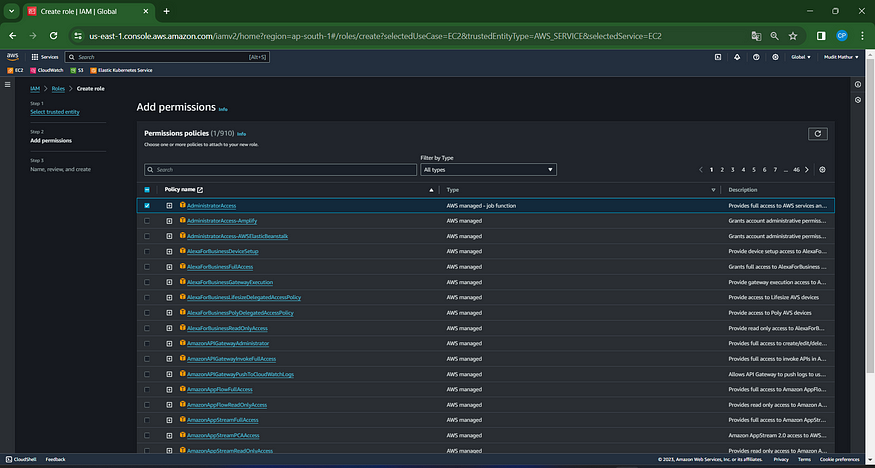Check AdministratorAccess-AWSElasticBeanstalk checkbox
This screenshot has width=875, height=468.
point(147,236)
